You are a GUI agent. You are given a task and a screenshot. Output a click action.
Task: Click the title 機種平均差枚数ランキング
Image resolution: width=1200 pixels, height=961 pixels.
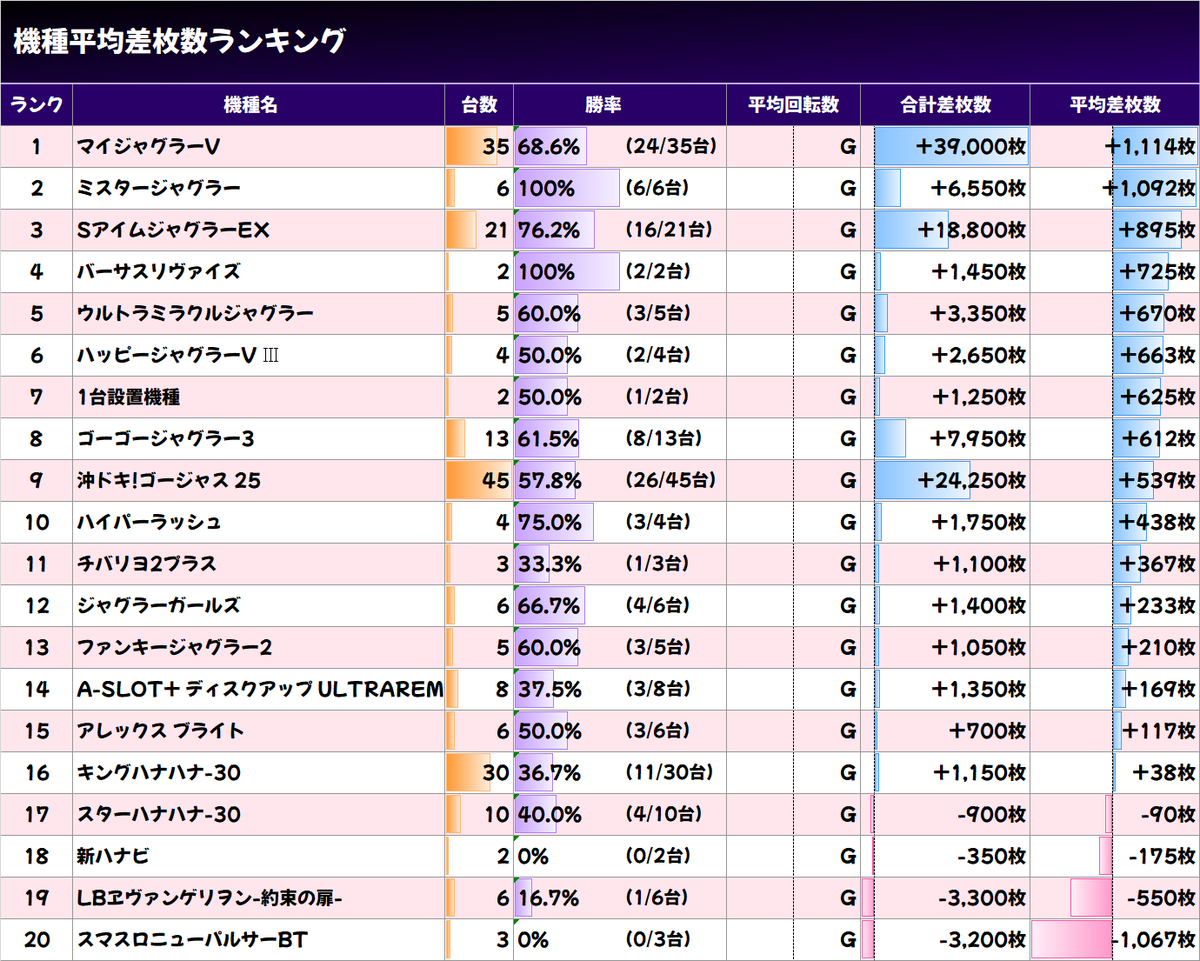click(180, 41)
